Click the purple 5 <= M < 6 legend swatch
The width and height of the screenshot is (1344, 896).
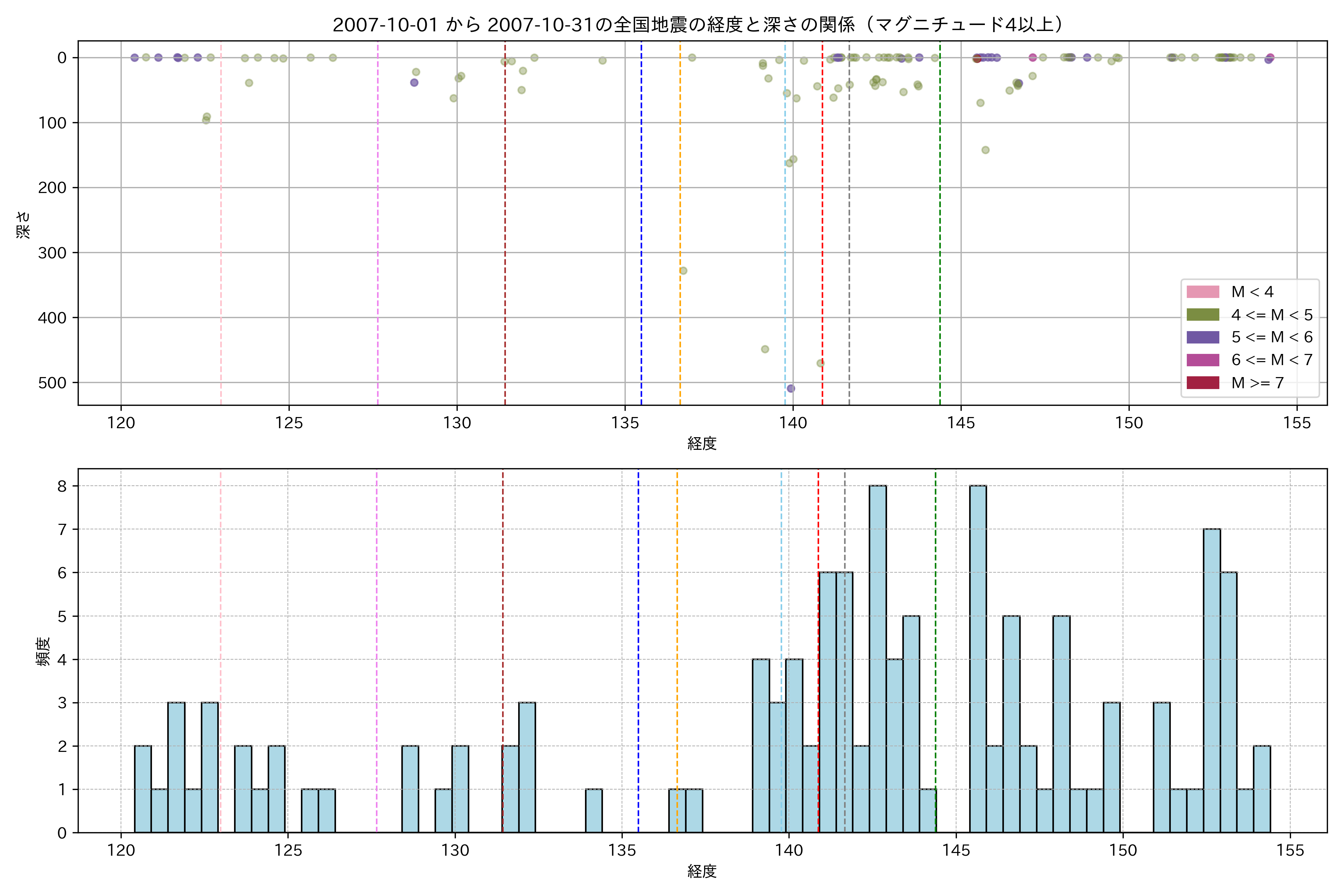coord(1202,337)
